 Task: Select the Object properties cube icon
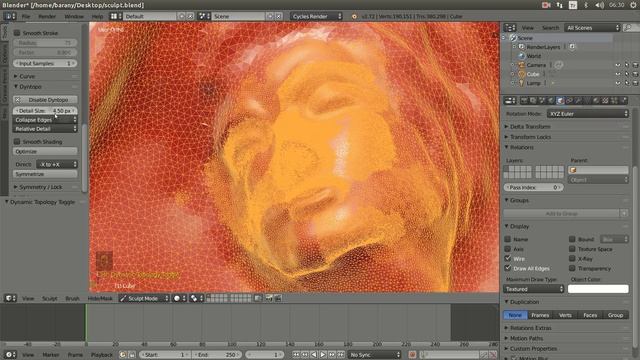(560, 100)
